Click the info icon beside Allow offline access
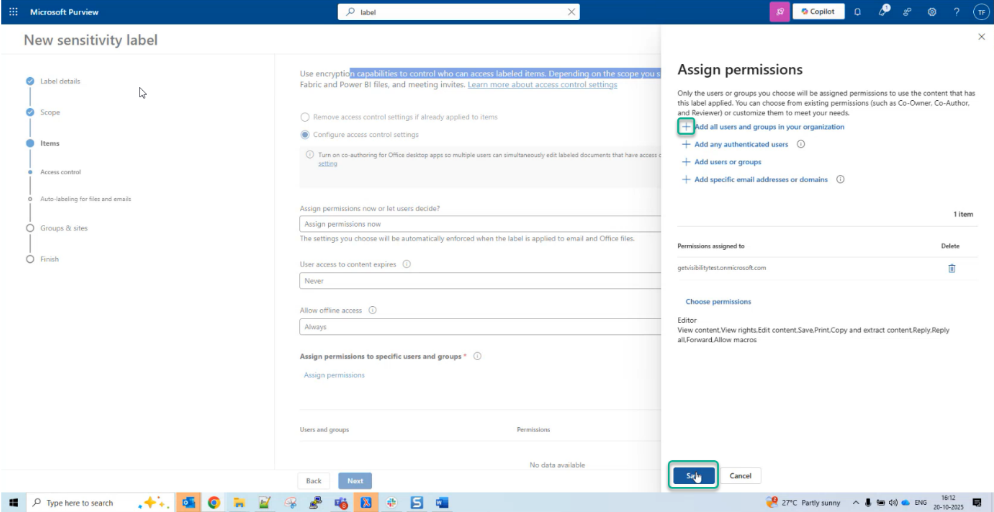Viewport: 994px width, 512px height. [372, 310]
